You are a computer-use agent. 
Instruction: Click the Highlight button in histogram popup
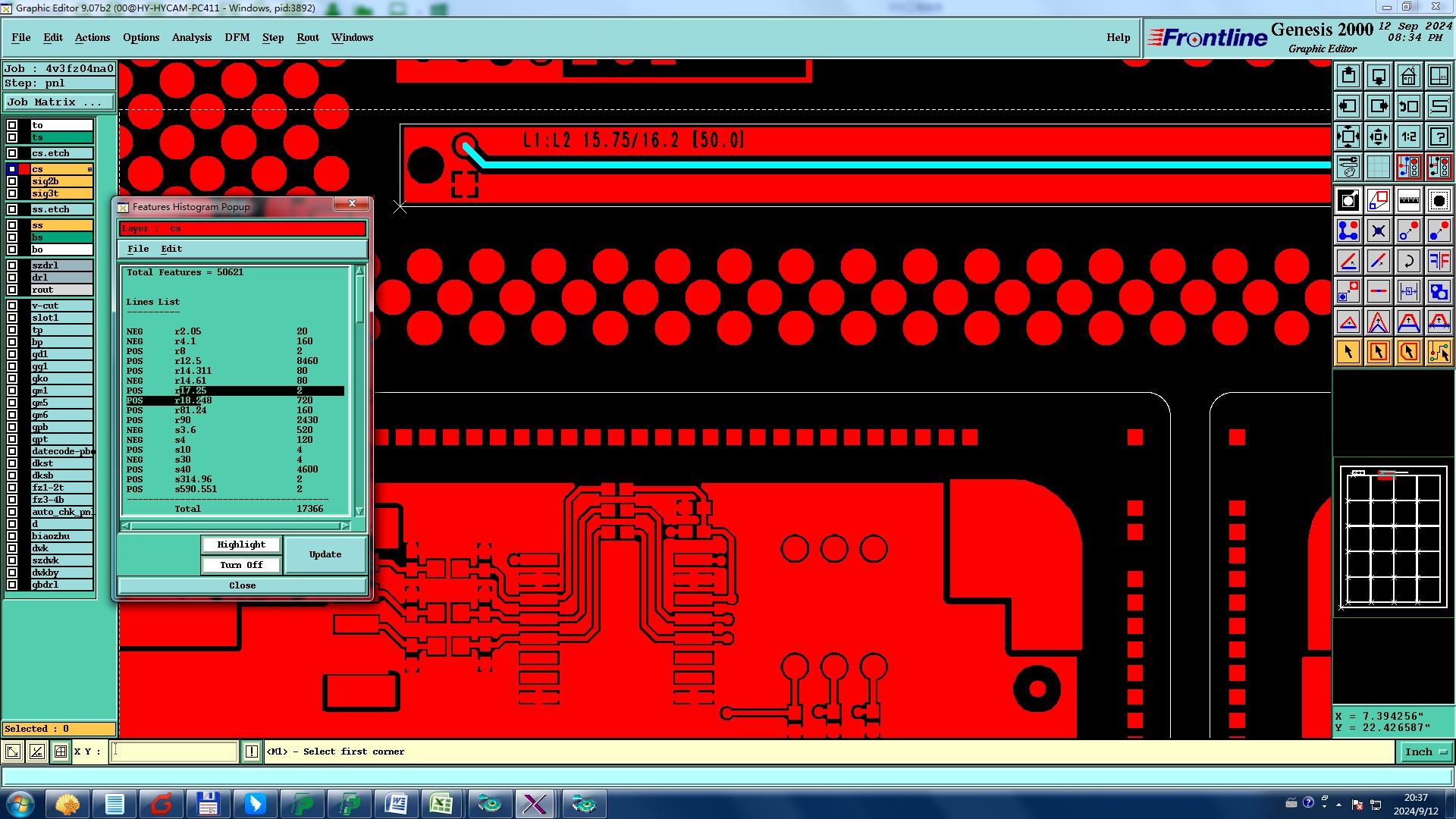(x=241, y=544)
